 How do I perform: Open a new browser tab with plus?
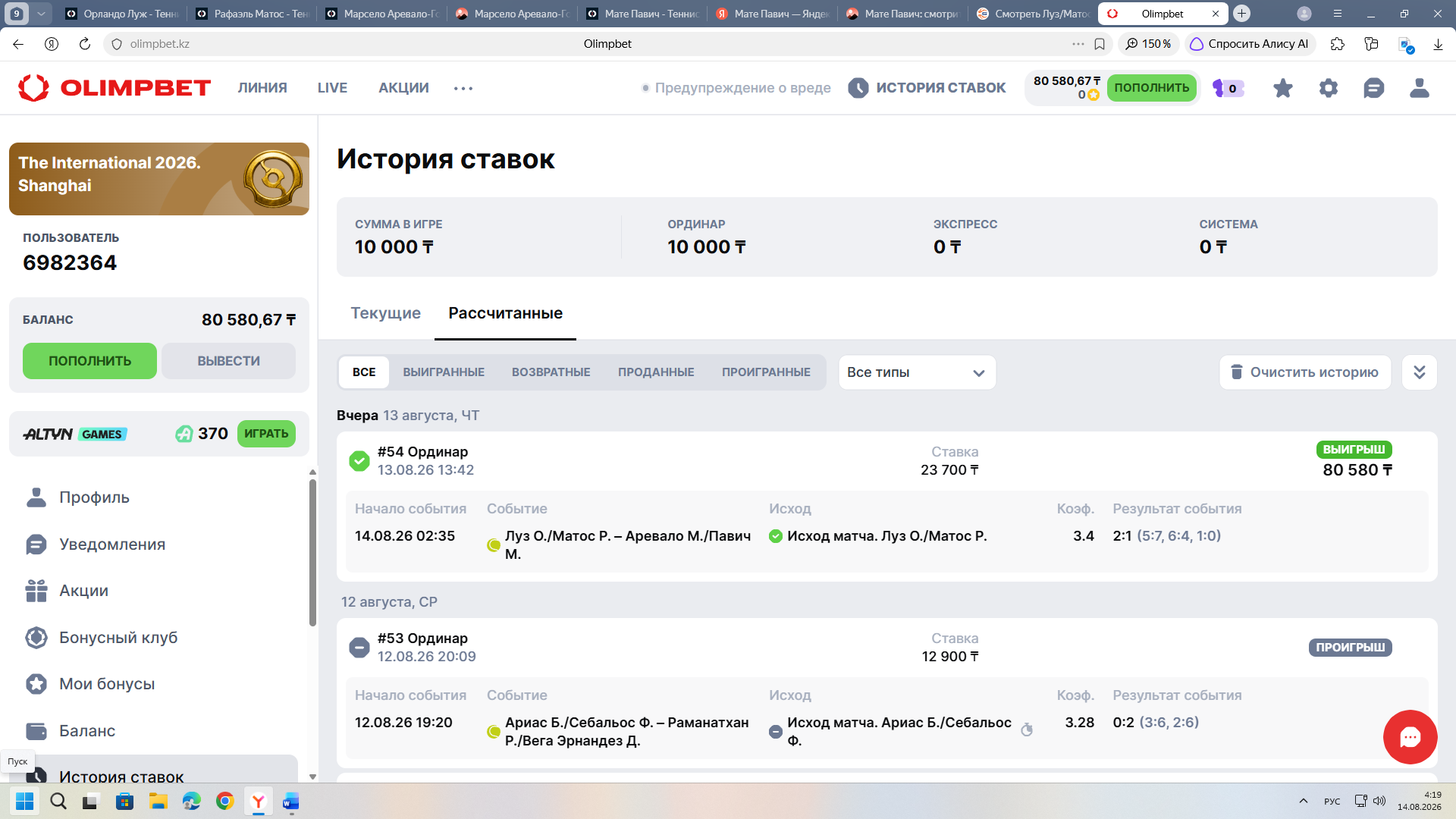pos(1241,14)
